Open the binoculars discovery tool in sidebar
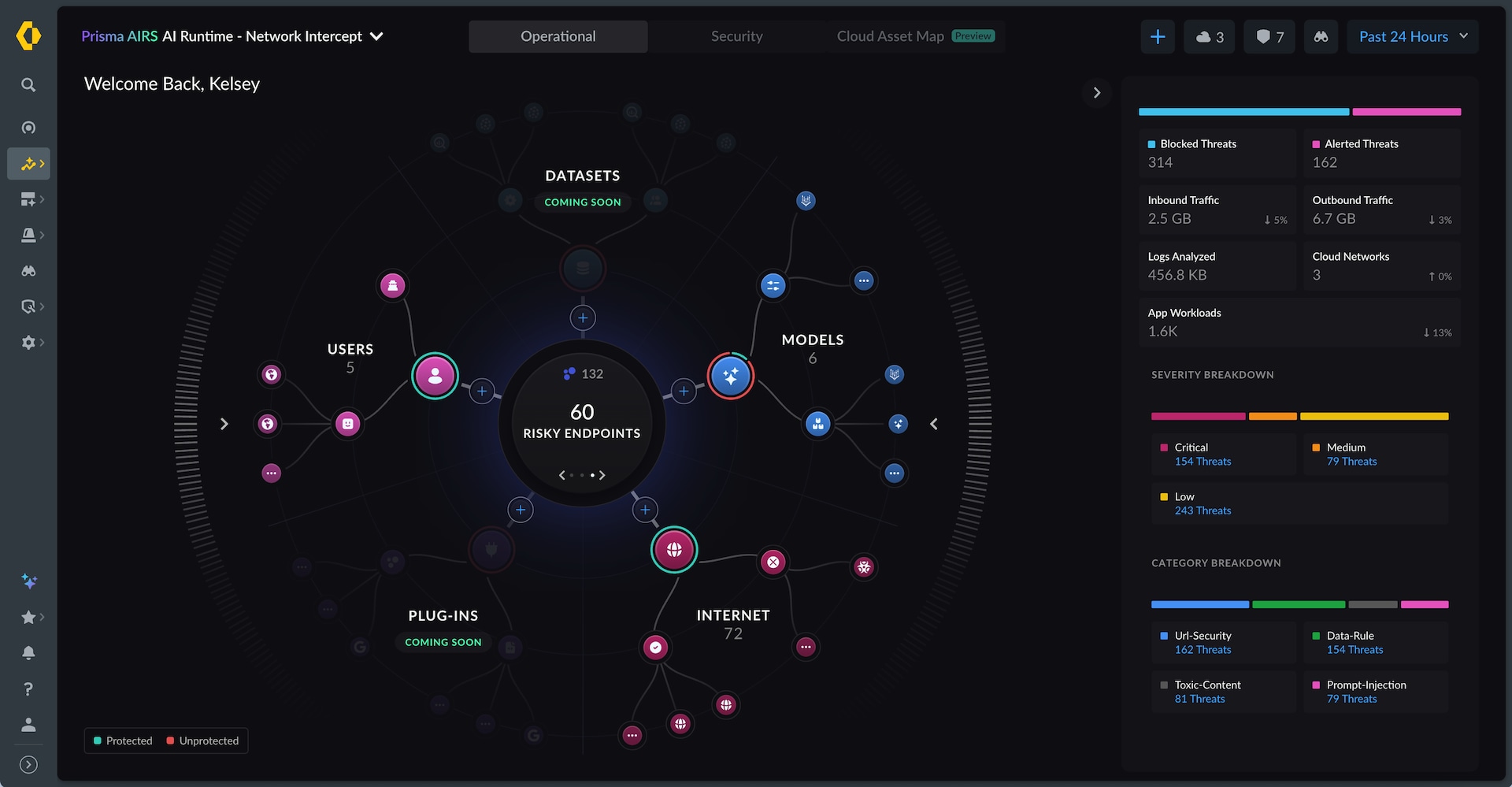1512x787 pixels. (x=28, y=270)
